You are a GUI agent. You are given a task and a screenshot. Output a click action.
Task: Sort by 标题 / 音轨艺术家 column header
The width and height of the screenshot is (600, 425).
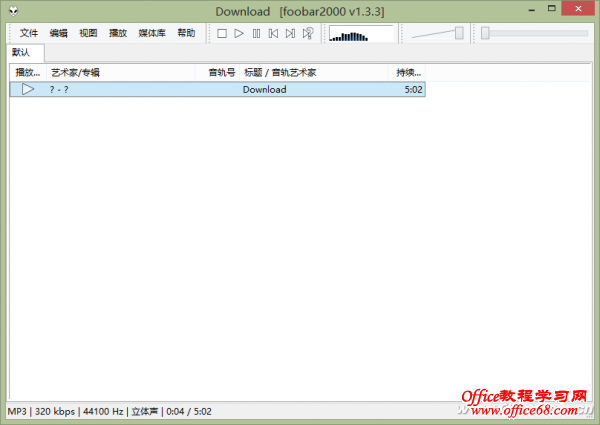click(x=314, y=72)
